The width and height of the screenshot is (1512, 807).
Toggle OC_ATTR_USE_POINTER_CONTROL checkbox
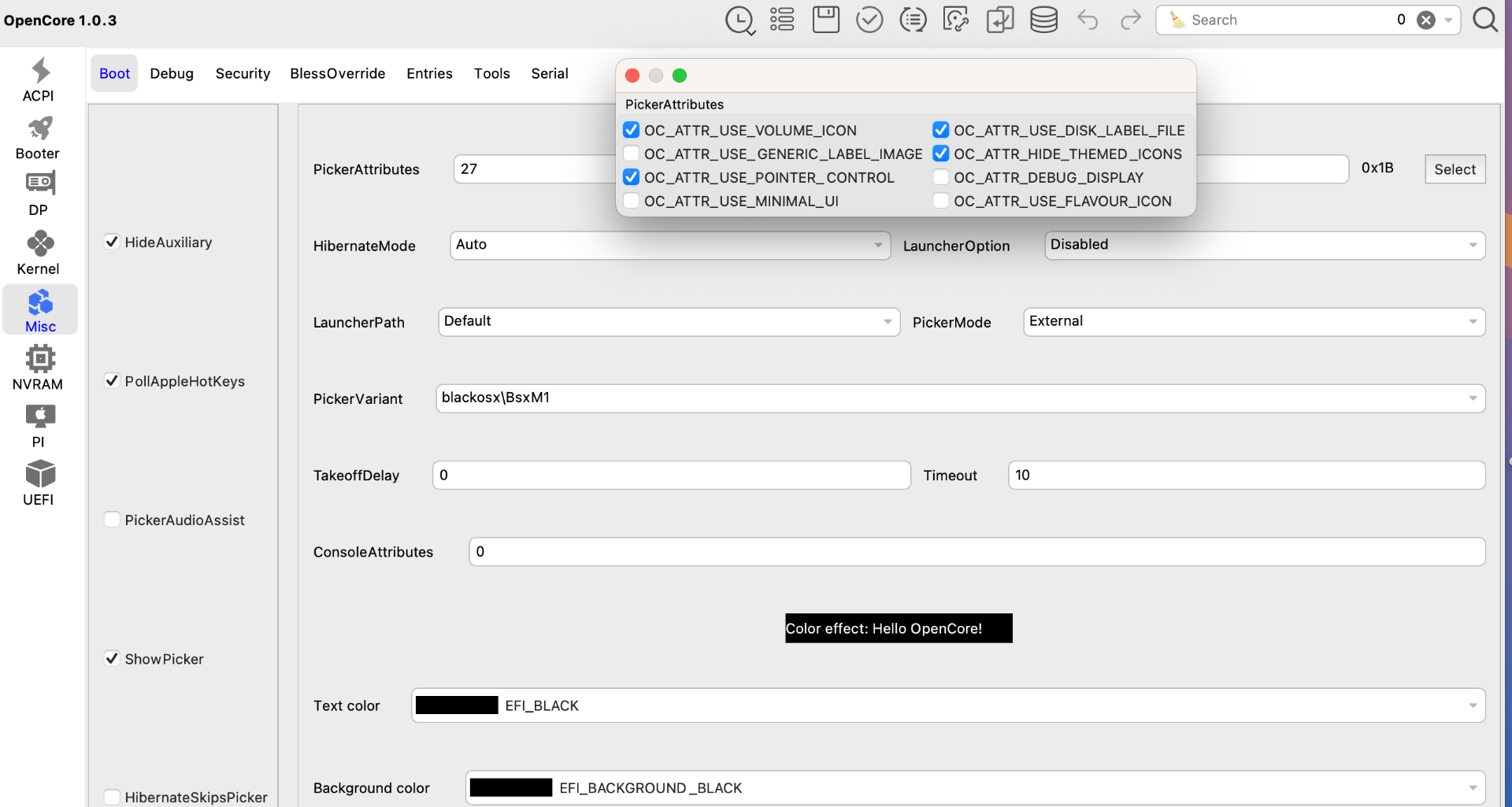coord(632,177)
